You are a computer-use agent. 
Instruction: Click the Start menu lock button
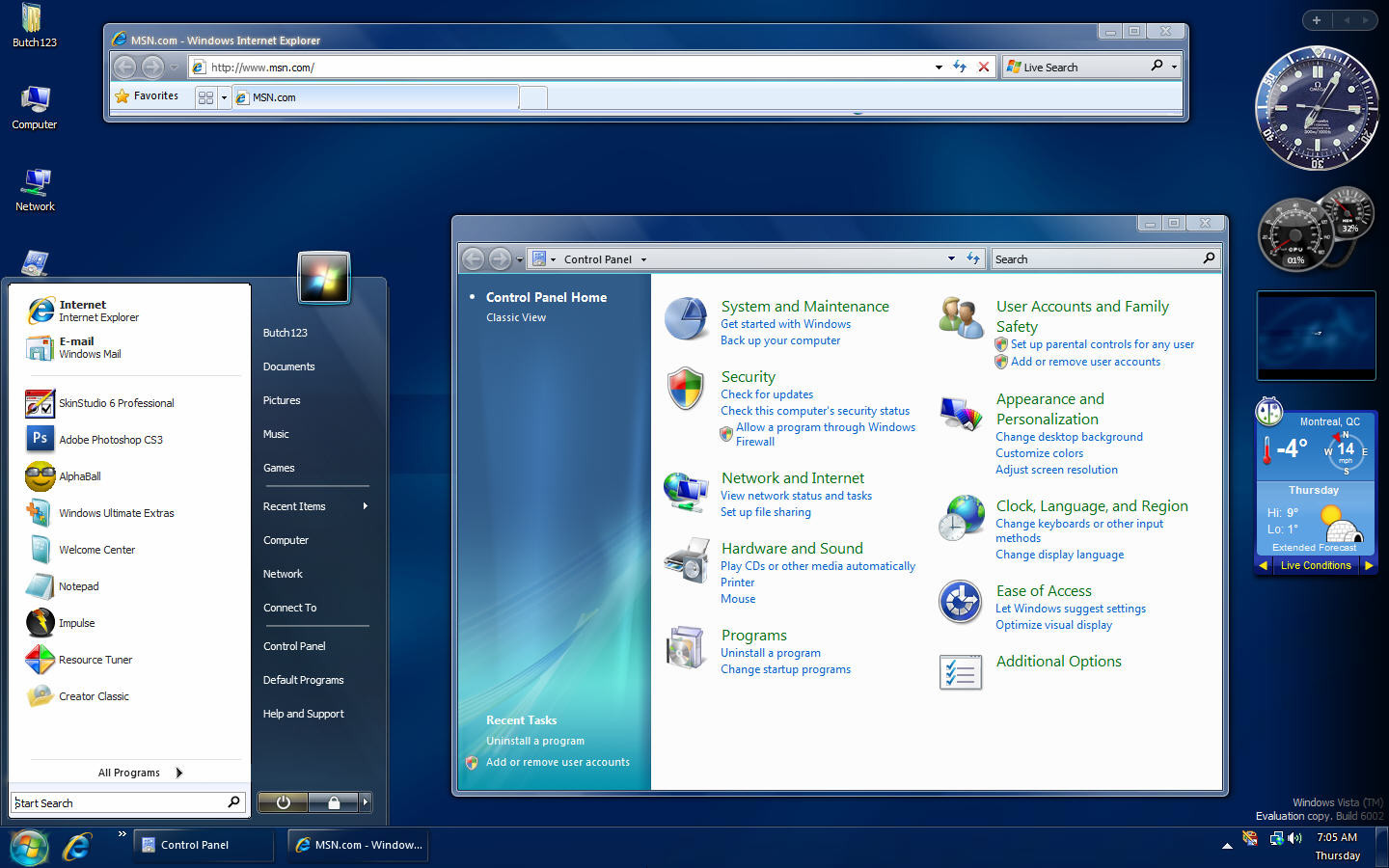coord(333,802)
